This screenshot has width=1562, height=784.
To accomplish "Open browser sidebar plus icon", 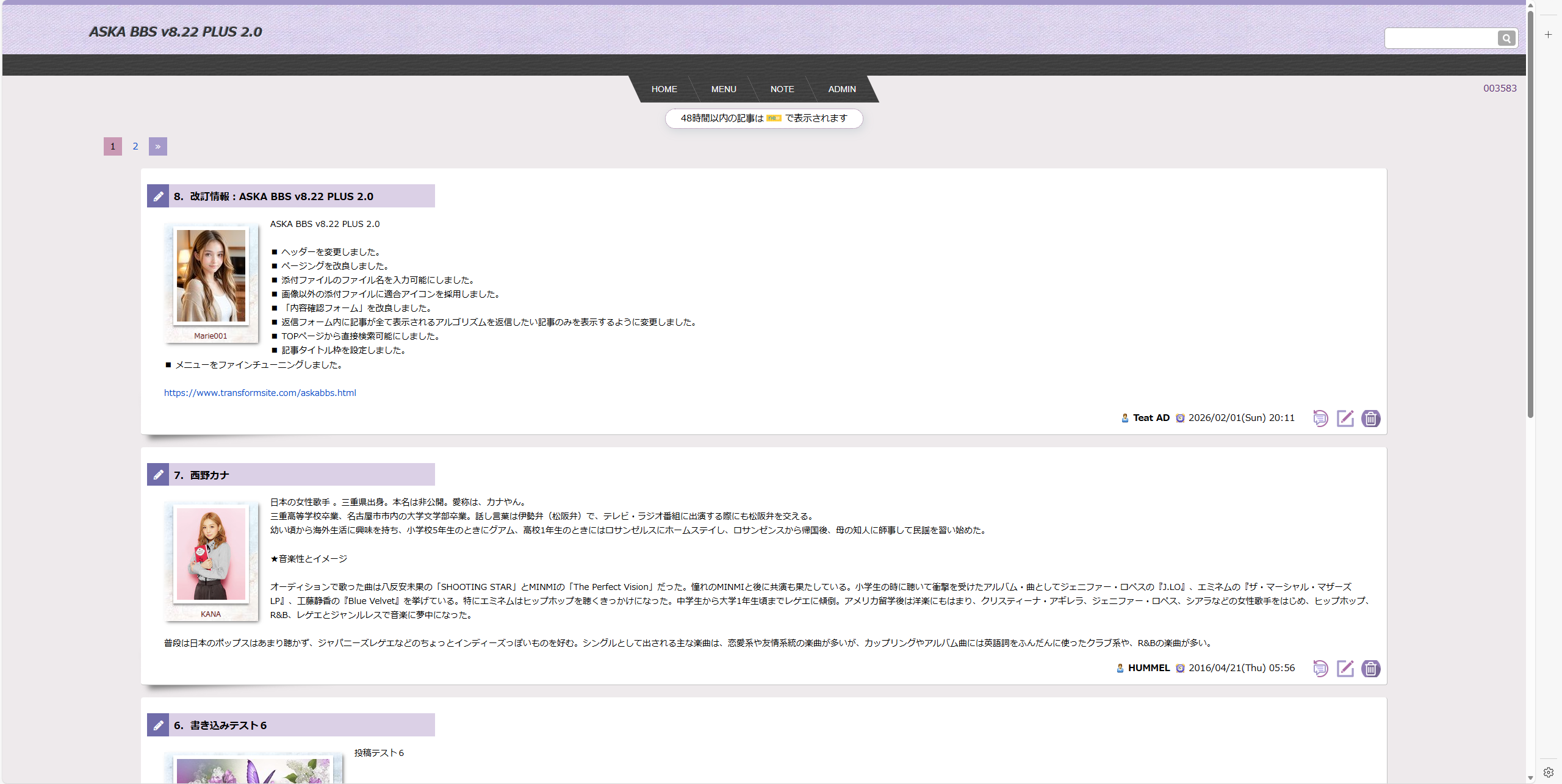I will [x=1548, y=35].
